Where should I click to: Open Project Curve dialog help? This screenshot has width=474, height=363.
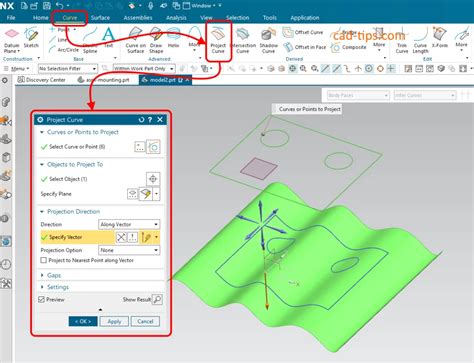[150, 120]
